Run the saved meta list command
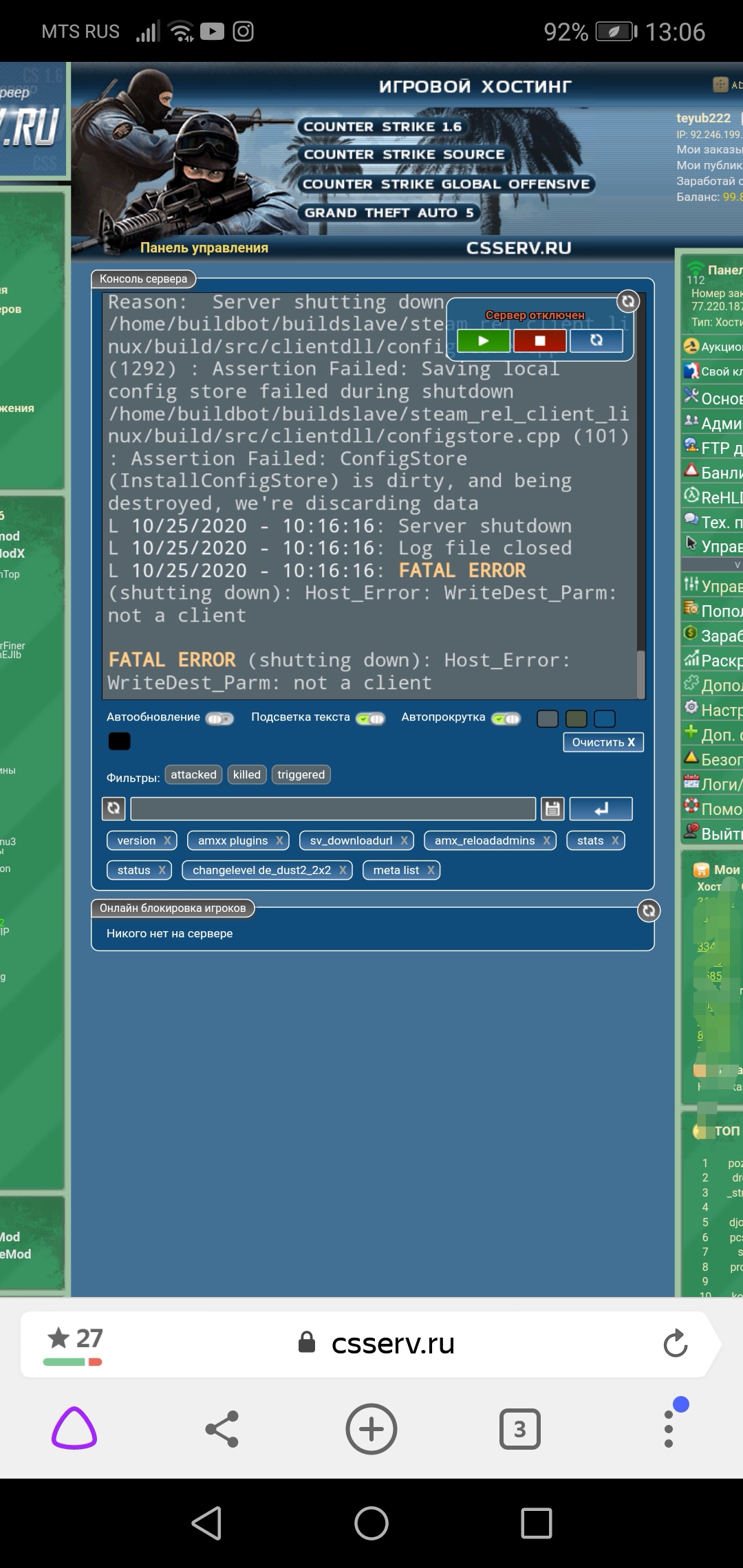743x1568 pixels. tap(396, 870)
